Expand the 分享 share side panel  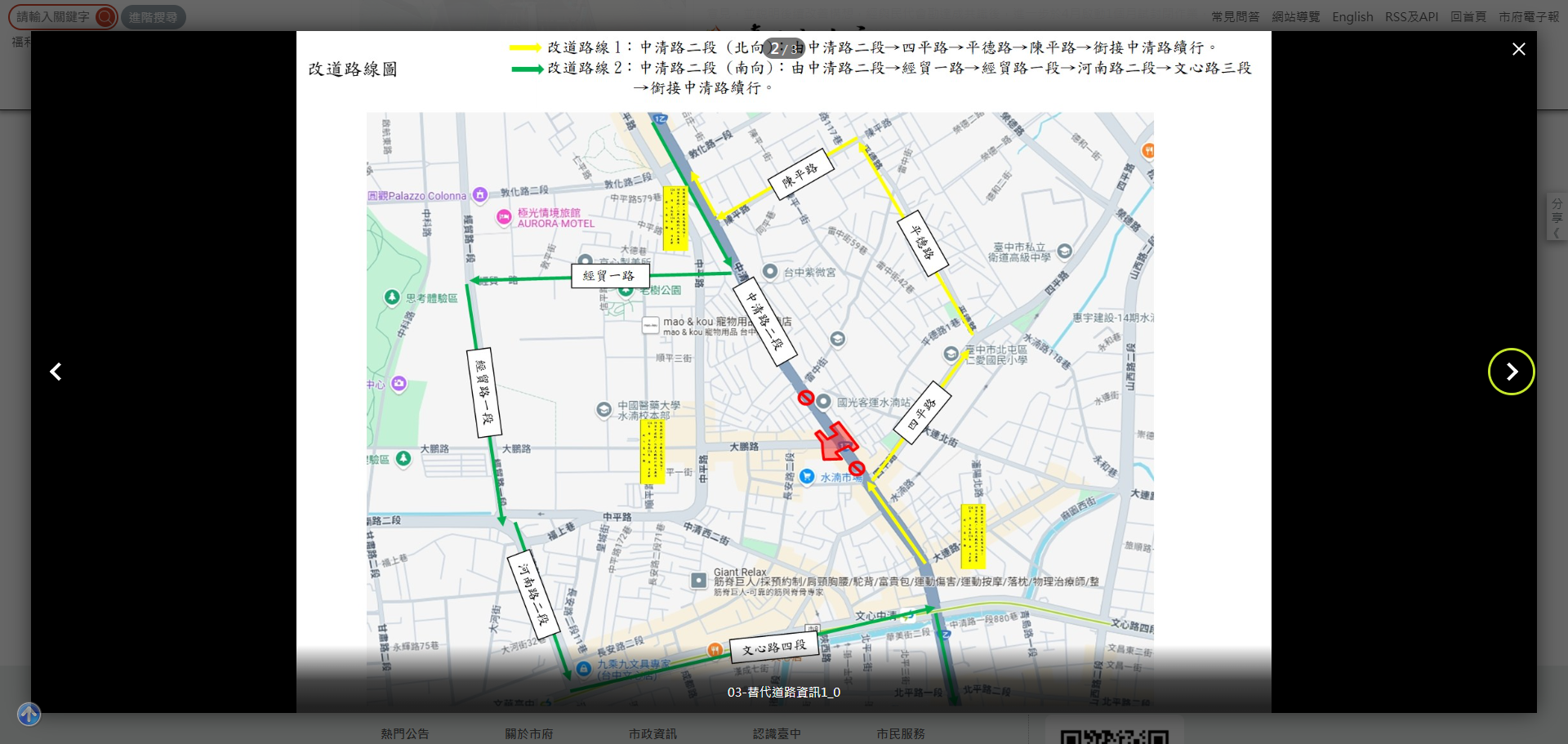(1557, 217)
